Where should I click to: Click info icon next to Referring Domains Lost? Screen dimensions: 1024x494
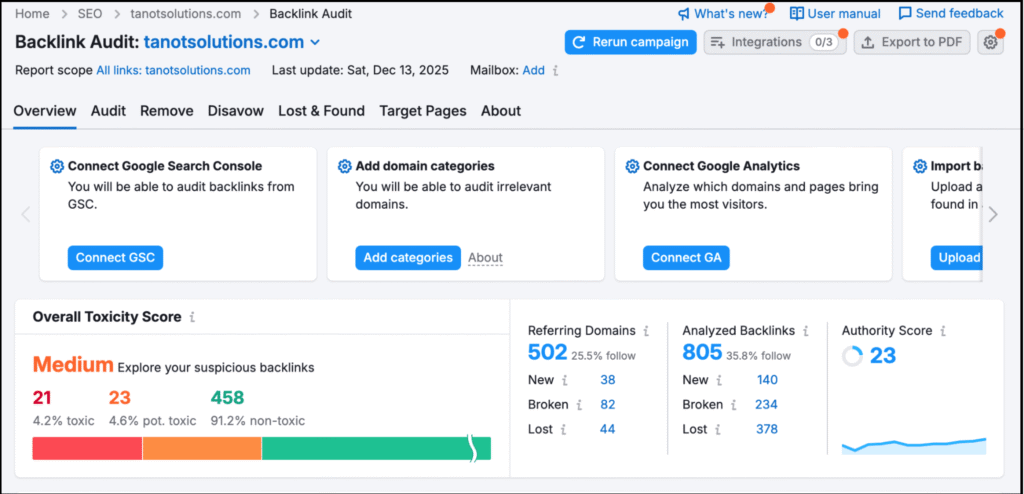coord(564,430)
